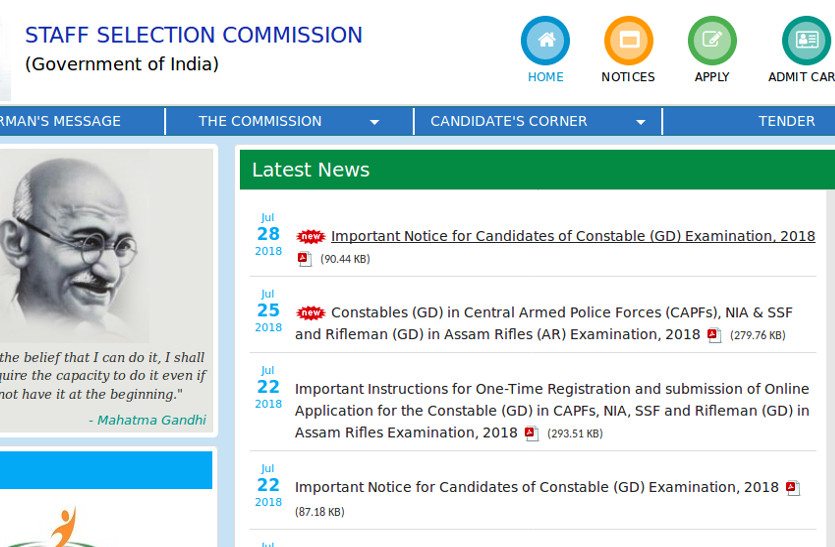This screenshot has height=547, width=835.
Task: Expand The Commission dropdown arrow
Action: (x=374, y=122)
